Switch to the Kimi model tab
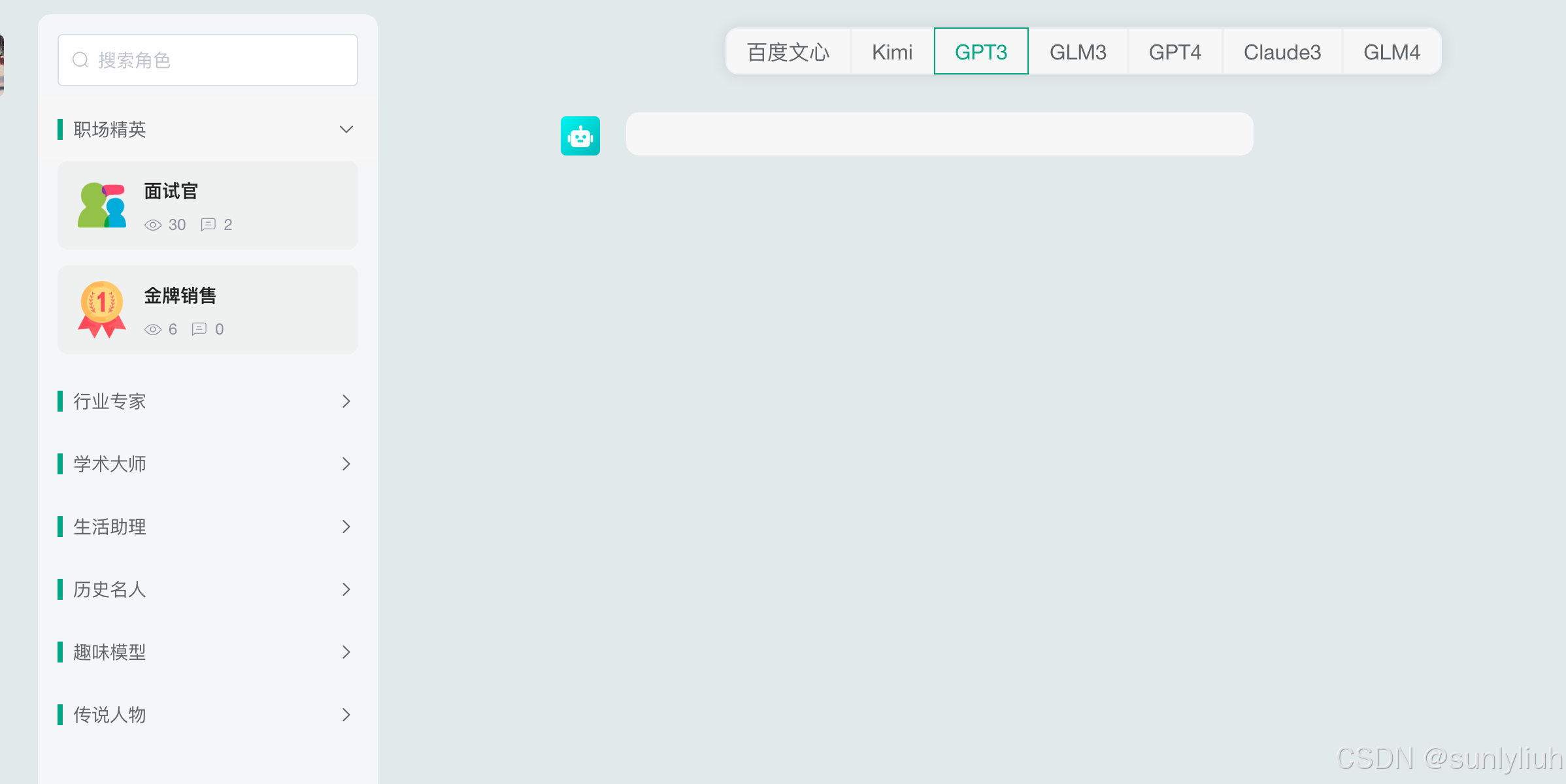 (891, 52)
